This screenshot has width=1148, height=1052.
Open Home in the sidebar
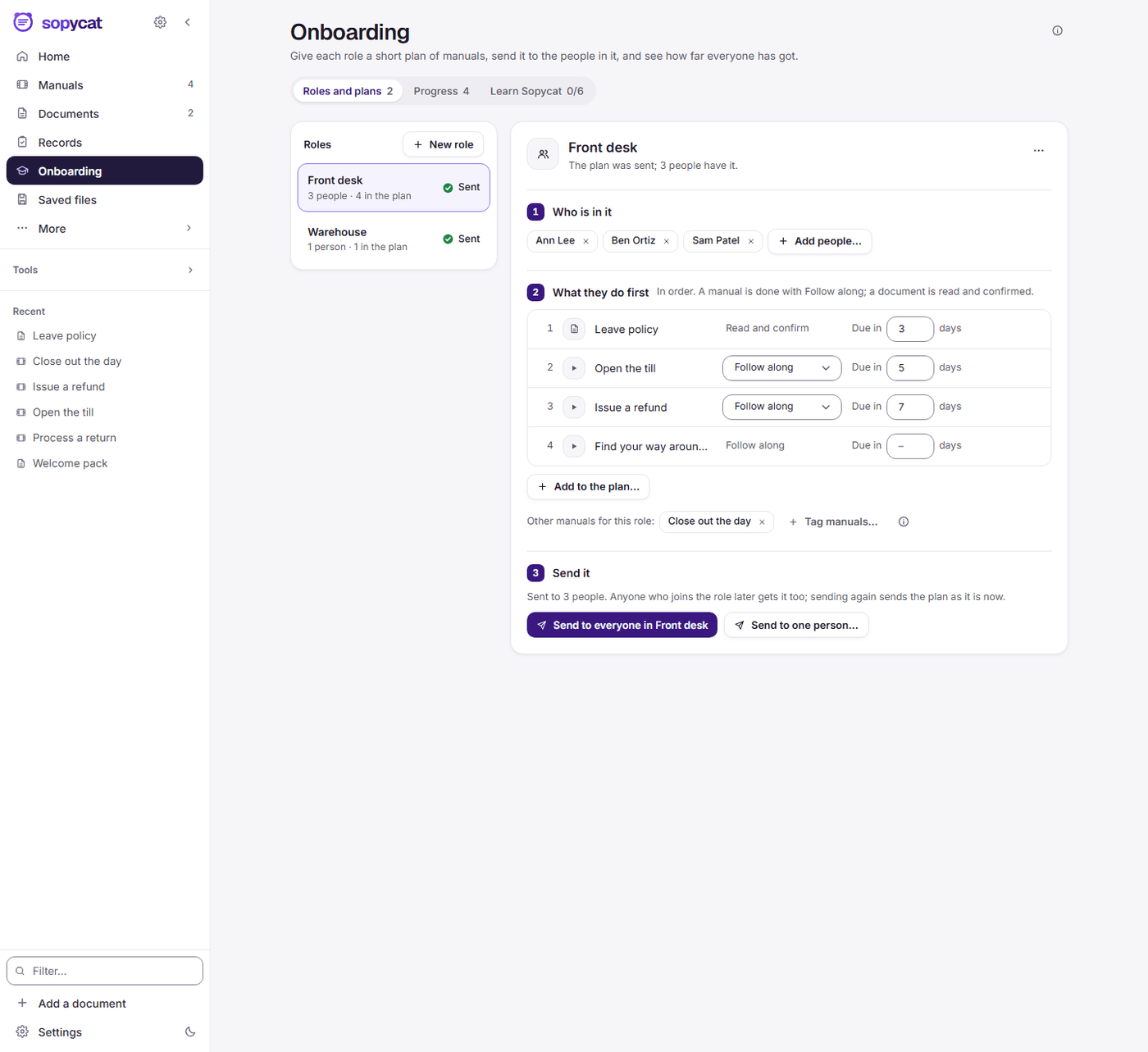click(x=105, y=57)
